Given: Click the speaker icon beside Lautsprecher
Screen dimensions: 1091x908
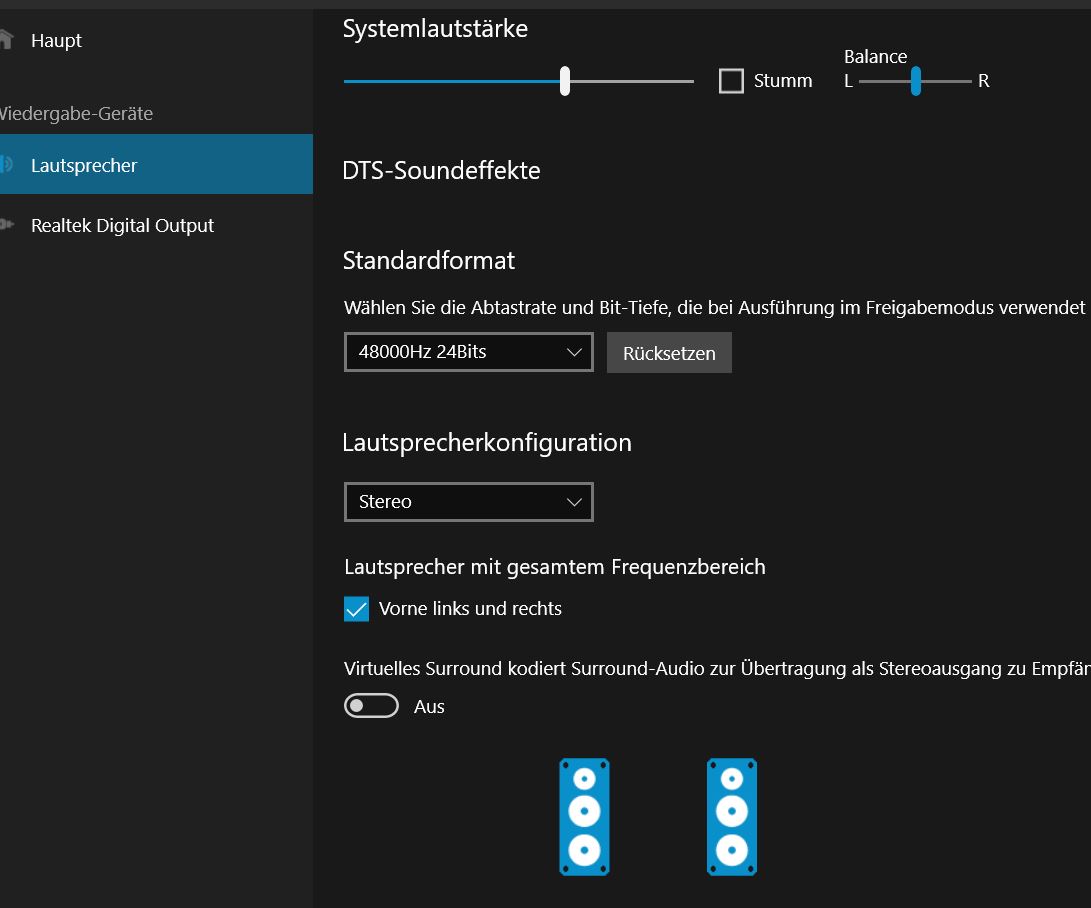Looking at the screenshot, I should pos(6,165).
